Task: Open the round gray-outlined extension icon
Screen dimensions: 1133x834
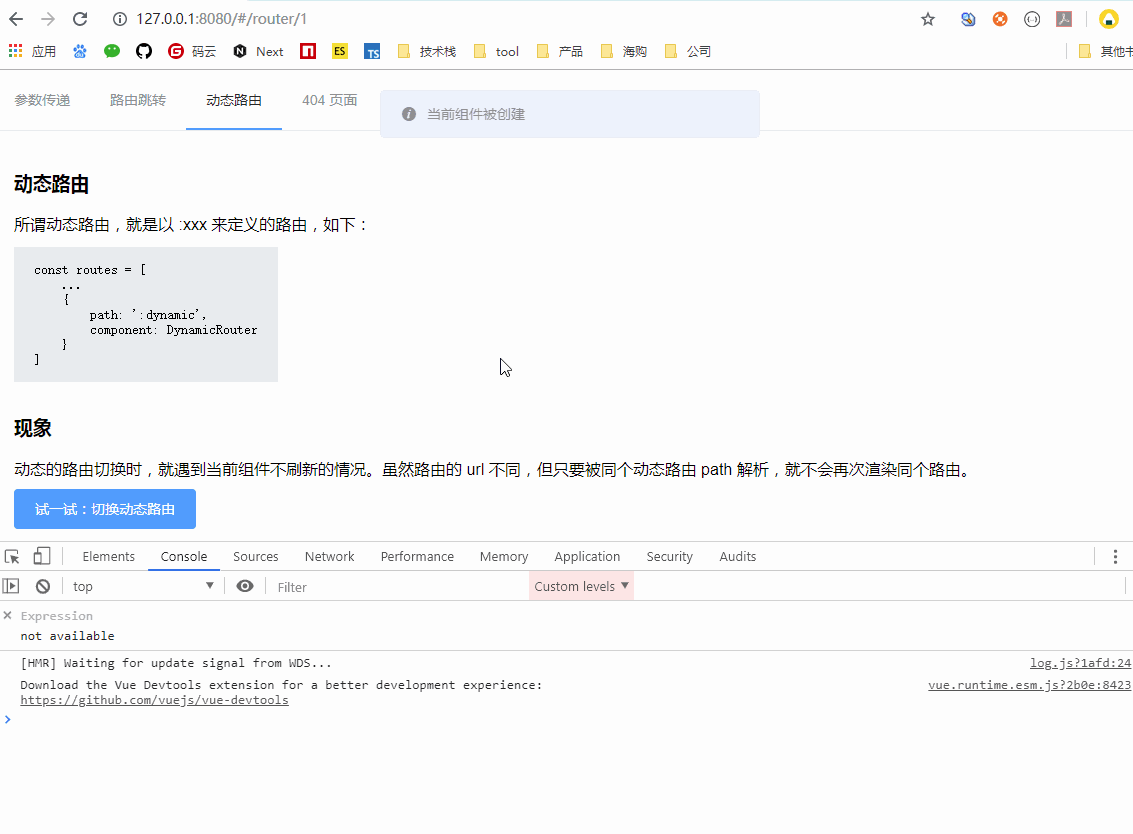Action: tap(1032, 20)
